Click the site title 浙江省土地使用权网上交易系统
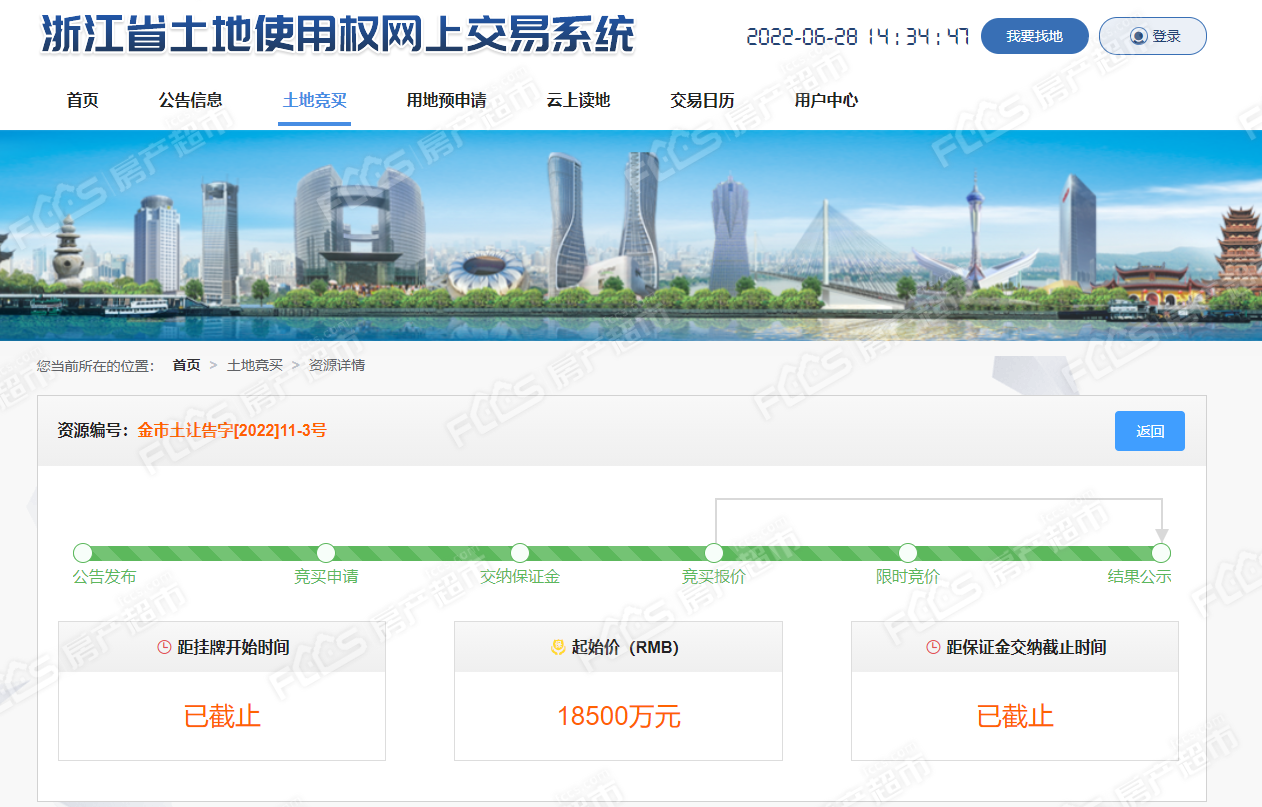 click(x=338, y=35)
